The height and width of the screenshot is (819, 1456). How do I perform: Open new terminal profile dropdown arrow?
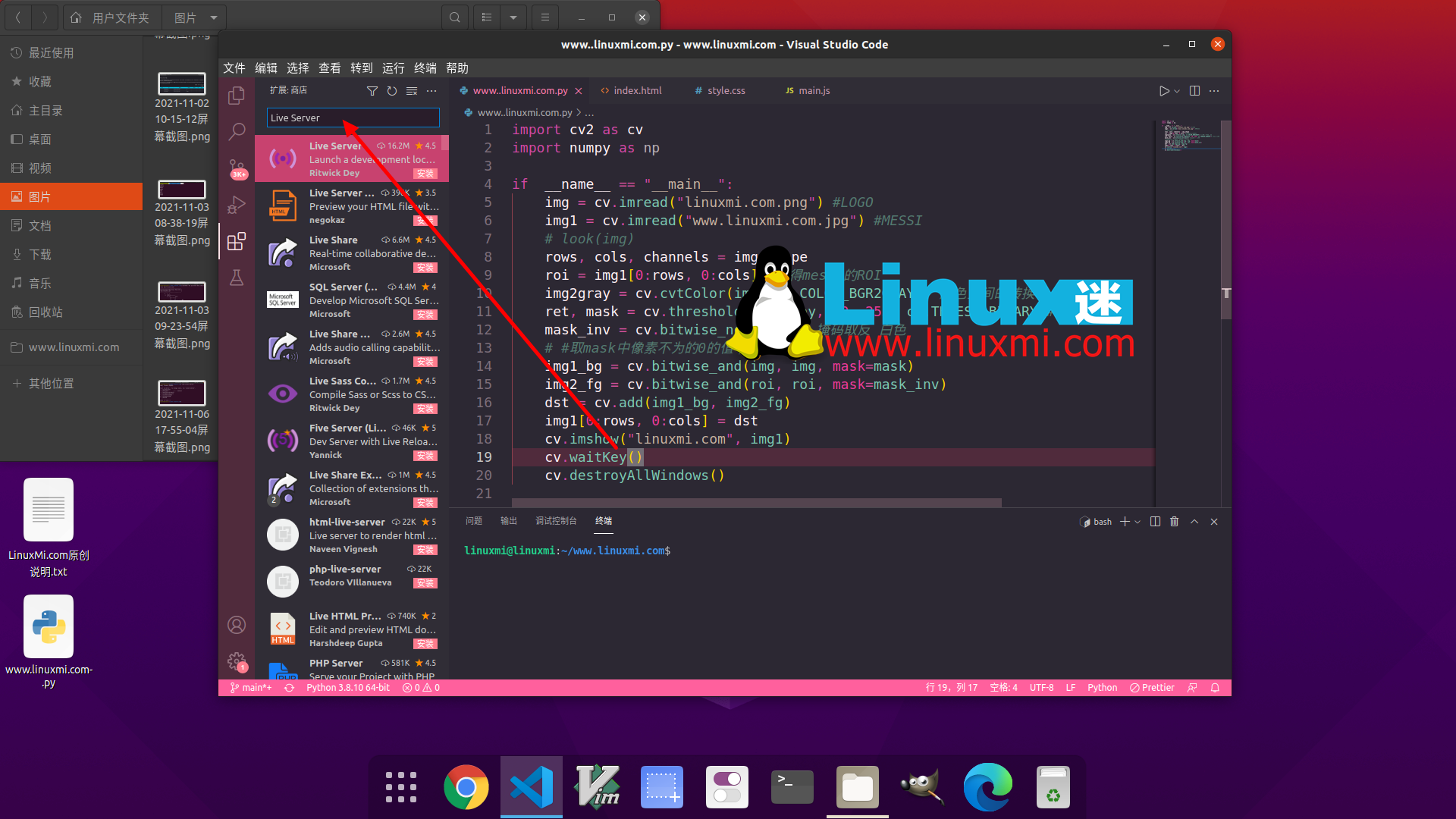[1137, 522]
